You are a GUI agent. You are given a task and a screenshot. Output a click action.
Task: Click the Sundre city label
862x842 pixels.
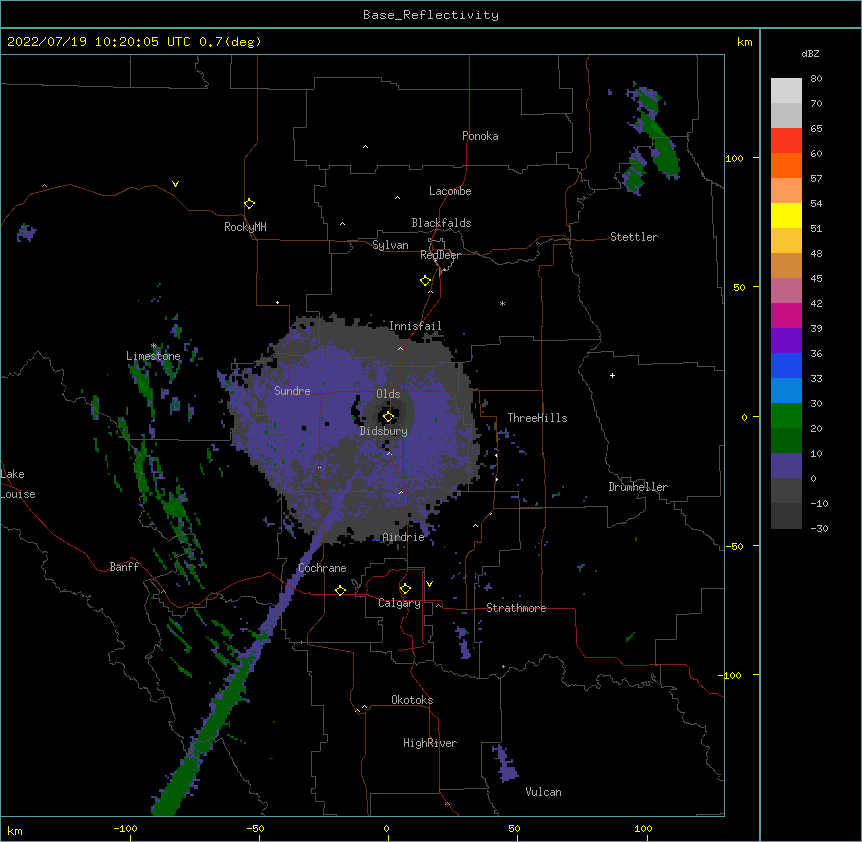(292, 391)
